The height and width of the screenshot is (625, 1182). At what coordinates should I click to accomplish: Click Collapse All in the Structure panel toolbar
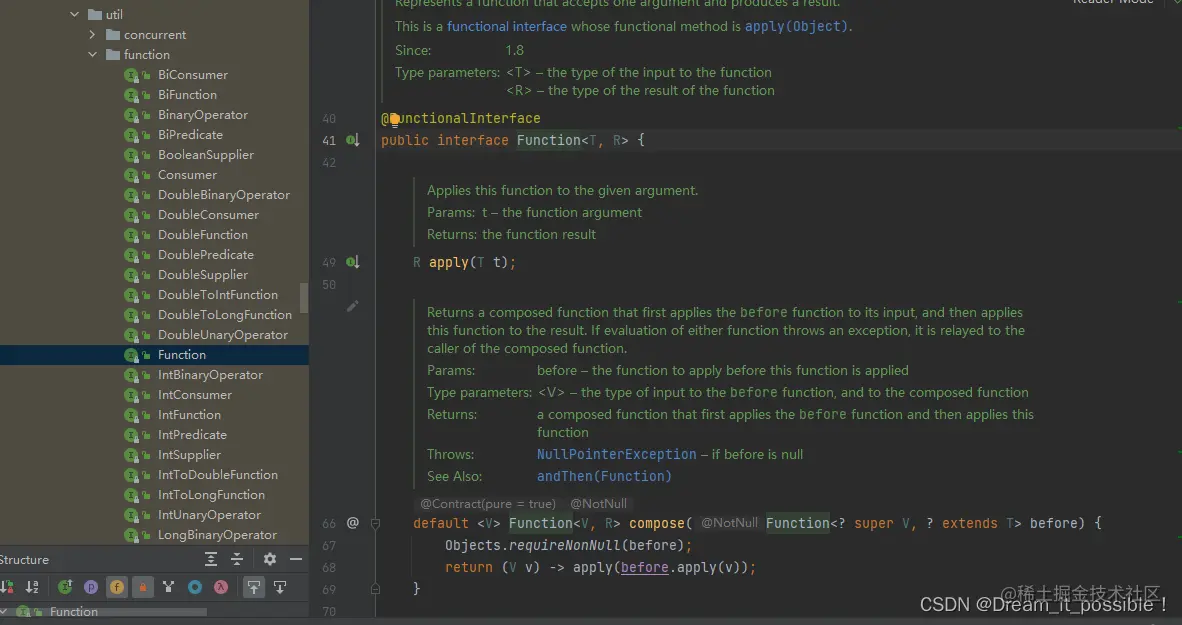tap(237, 560)
